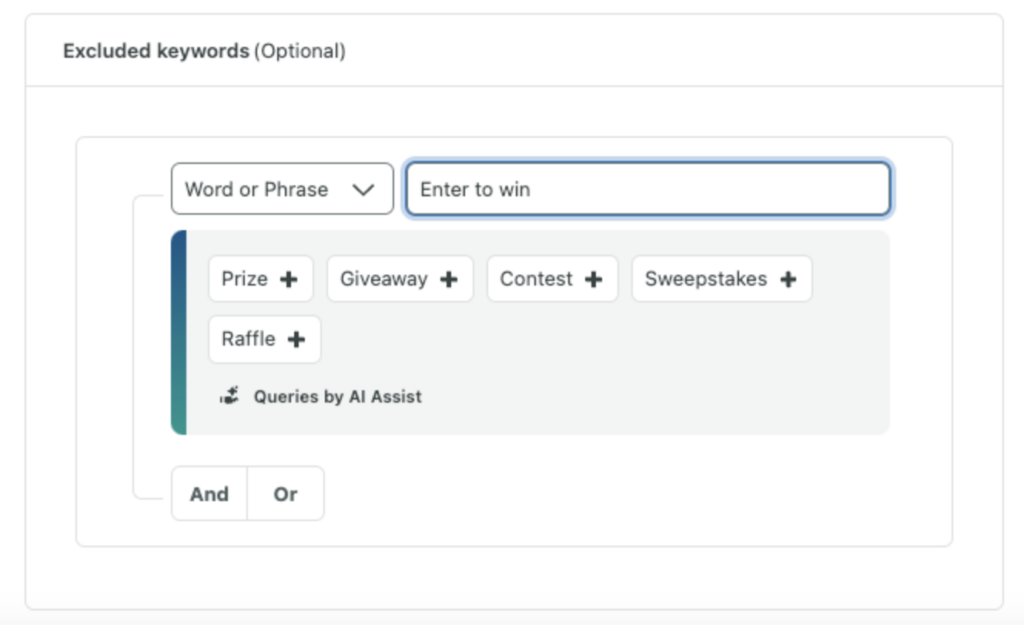
Task: Click the blue-teal gradient bar of suggestions
Action: coord(178,332)
